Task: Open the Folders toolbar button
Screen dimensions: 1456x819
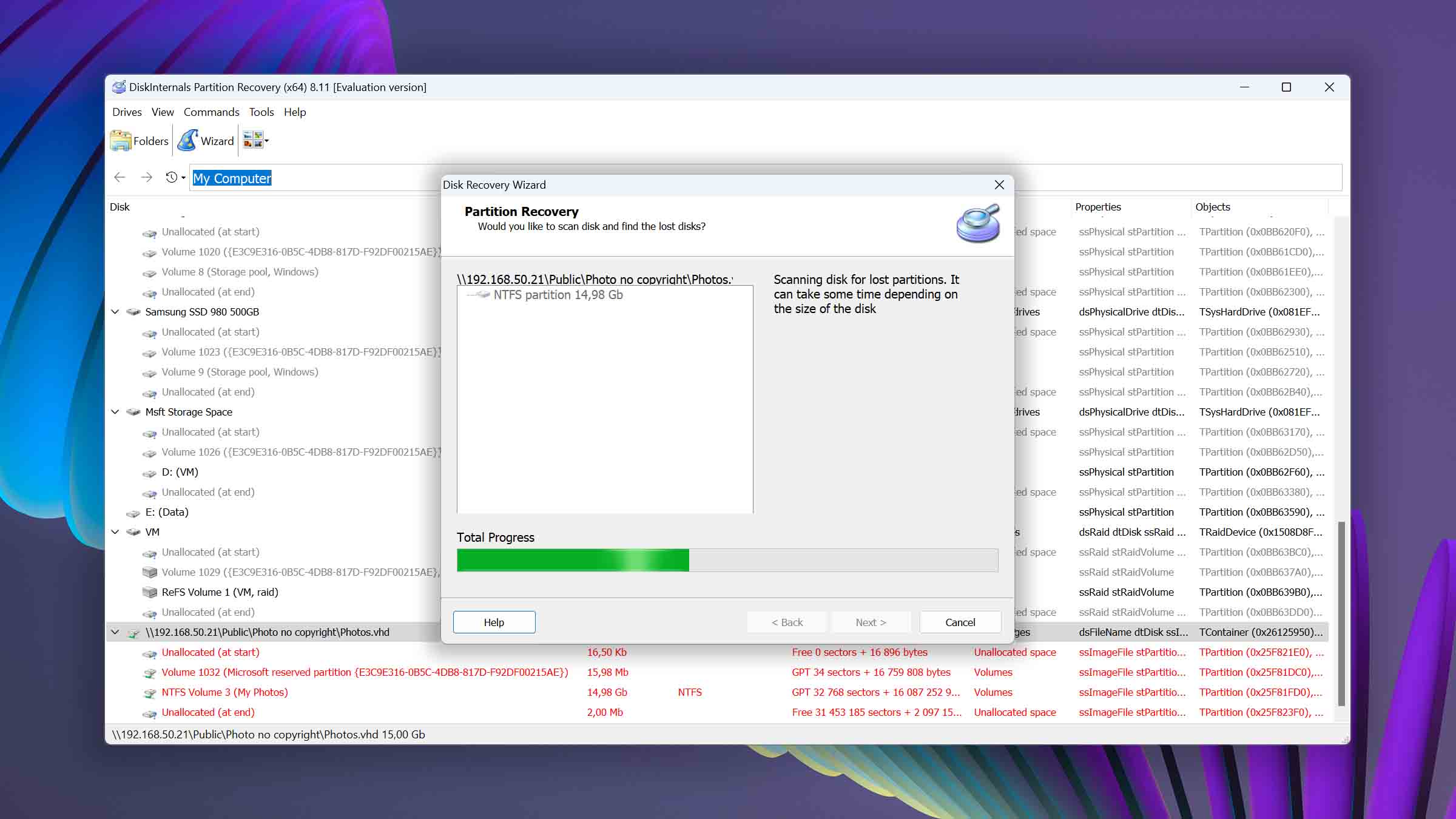Action: 140,141
